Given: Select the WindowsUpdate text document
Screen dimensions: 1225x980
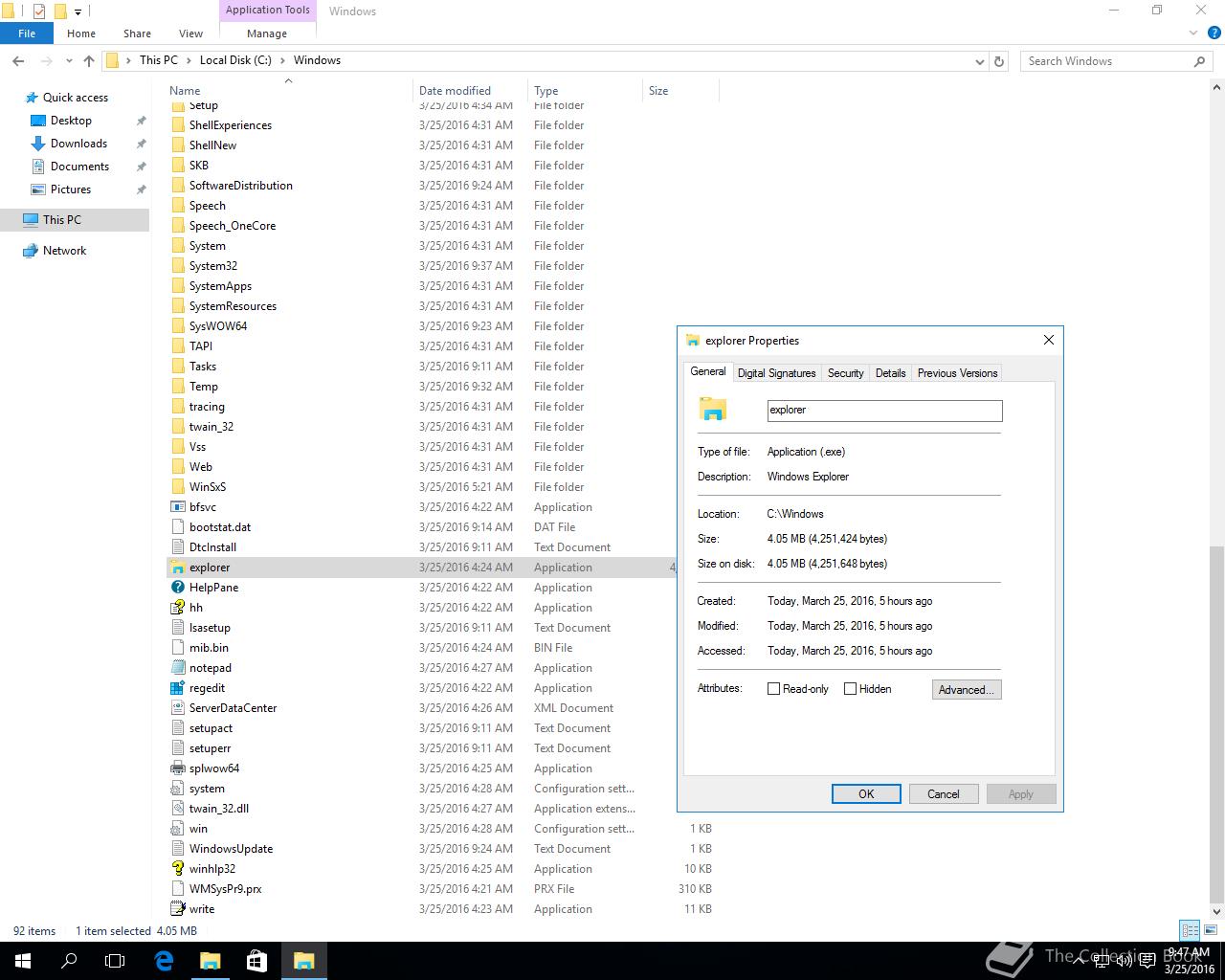Looking at the screenshot, I should 442,849.
